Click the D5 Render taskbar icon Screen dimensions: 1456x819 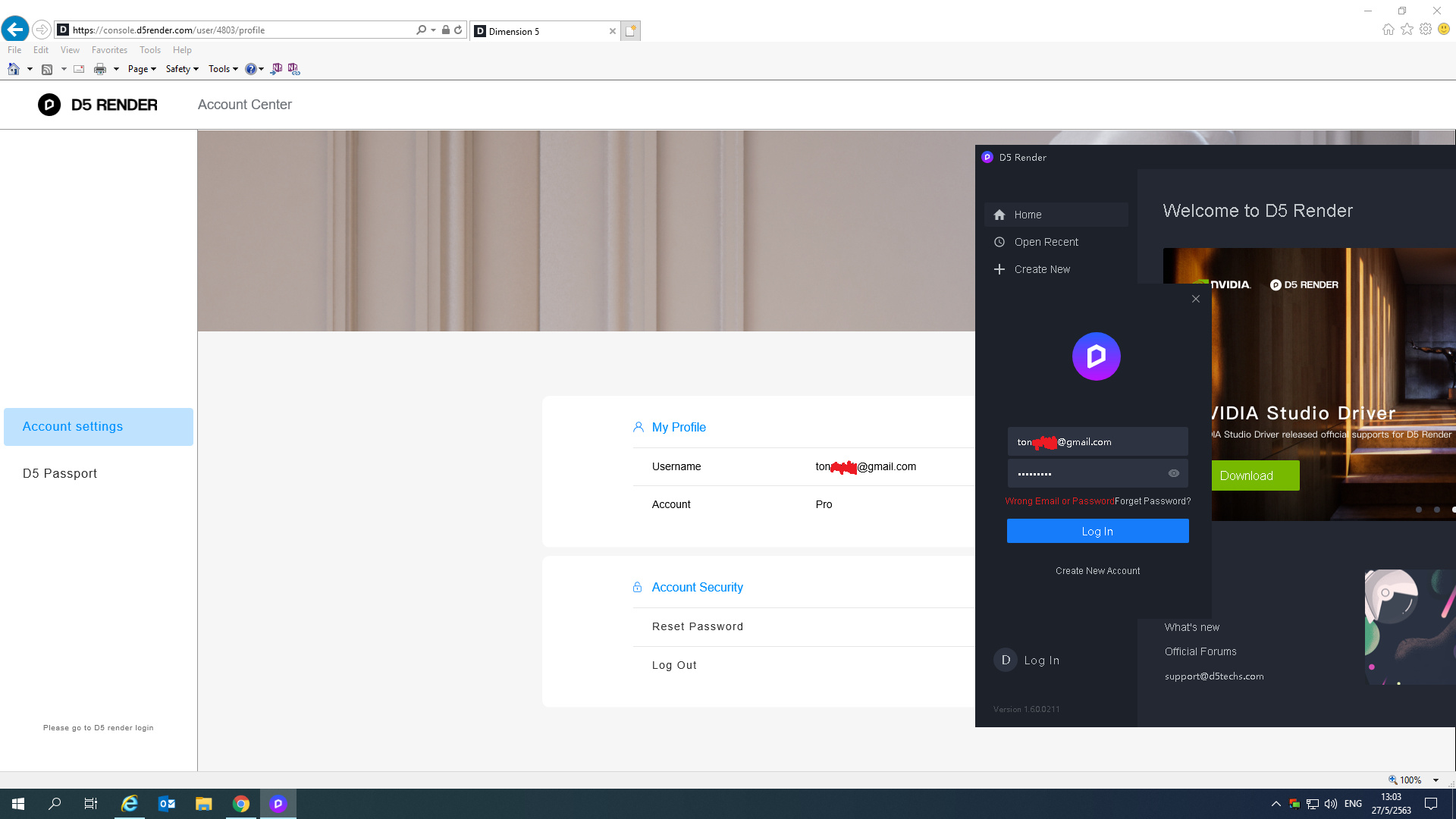(x=278, y=804)
